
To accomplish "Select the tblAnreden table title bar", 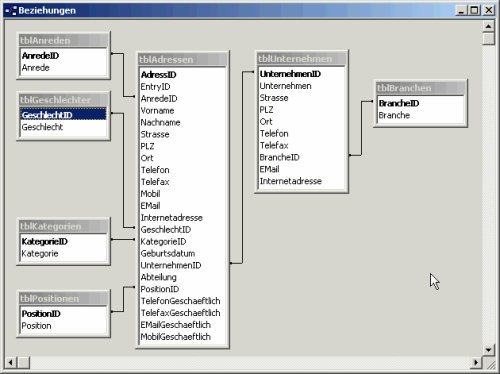I will pos(63,40).
